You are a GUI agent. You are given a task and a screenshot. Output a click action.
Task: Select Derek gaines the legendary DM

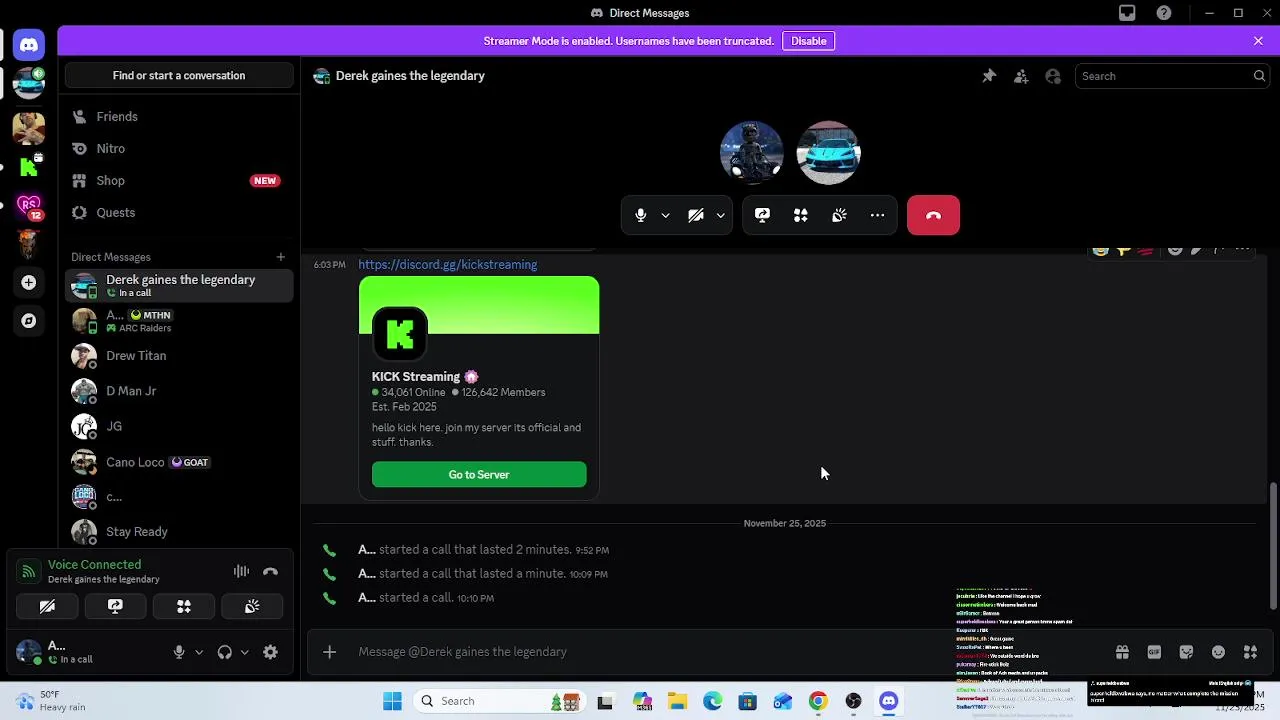point(180,285)
